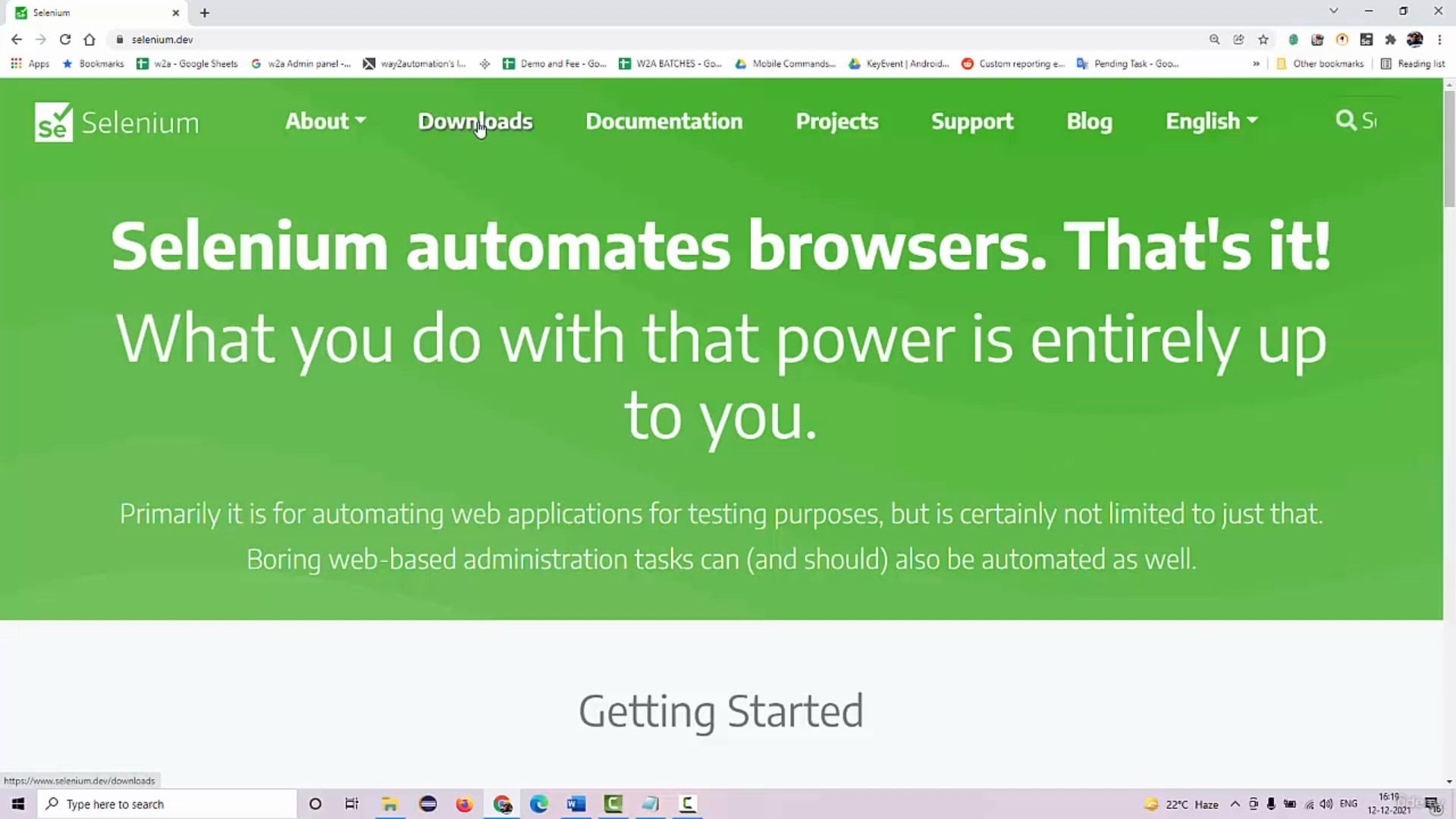
Task: Expand the English language dropdown
Action: 1212,121
